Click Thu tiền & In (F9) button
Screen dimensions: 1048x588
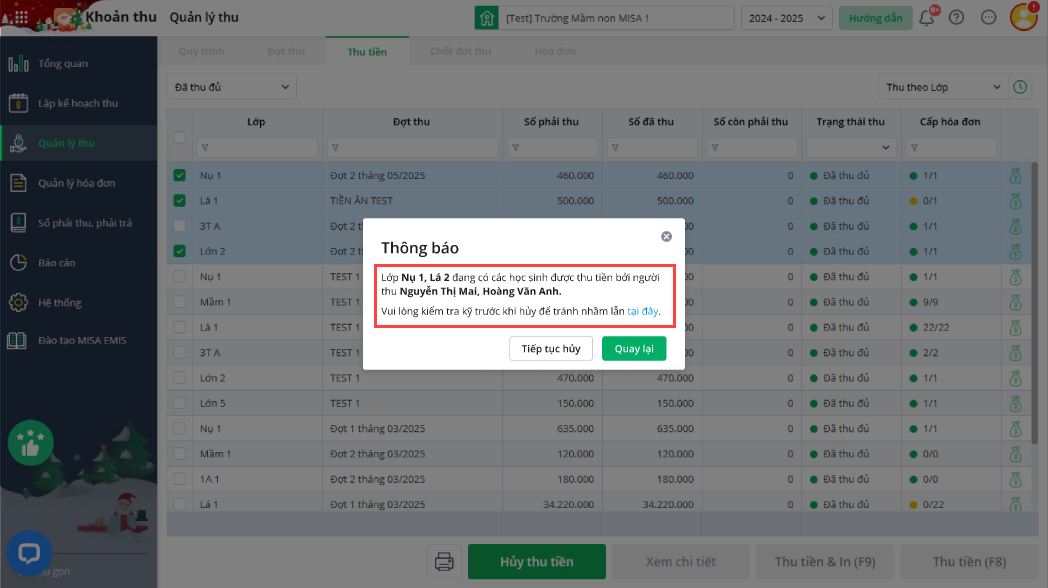[x=825, y=561]
